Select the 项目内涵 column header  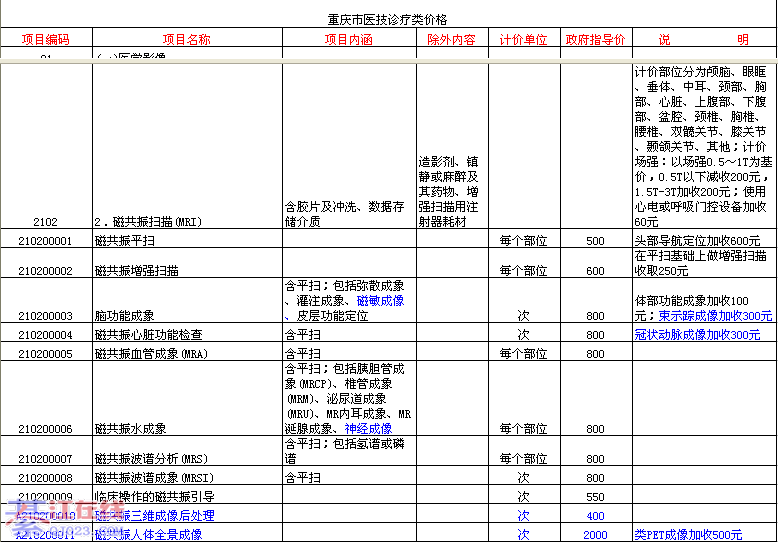[x=349, y=39]
